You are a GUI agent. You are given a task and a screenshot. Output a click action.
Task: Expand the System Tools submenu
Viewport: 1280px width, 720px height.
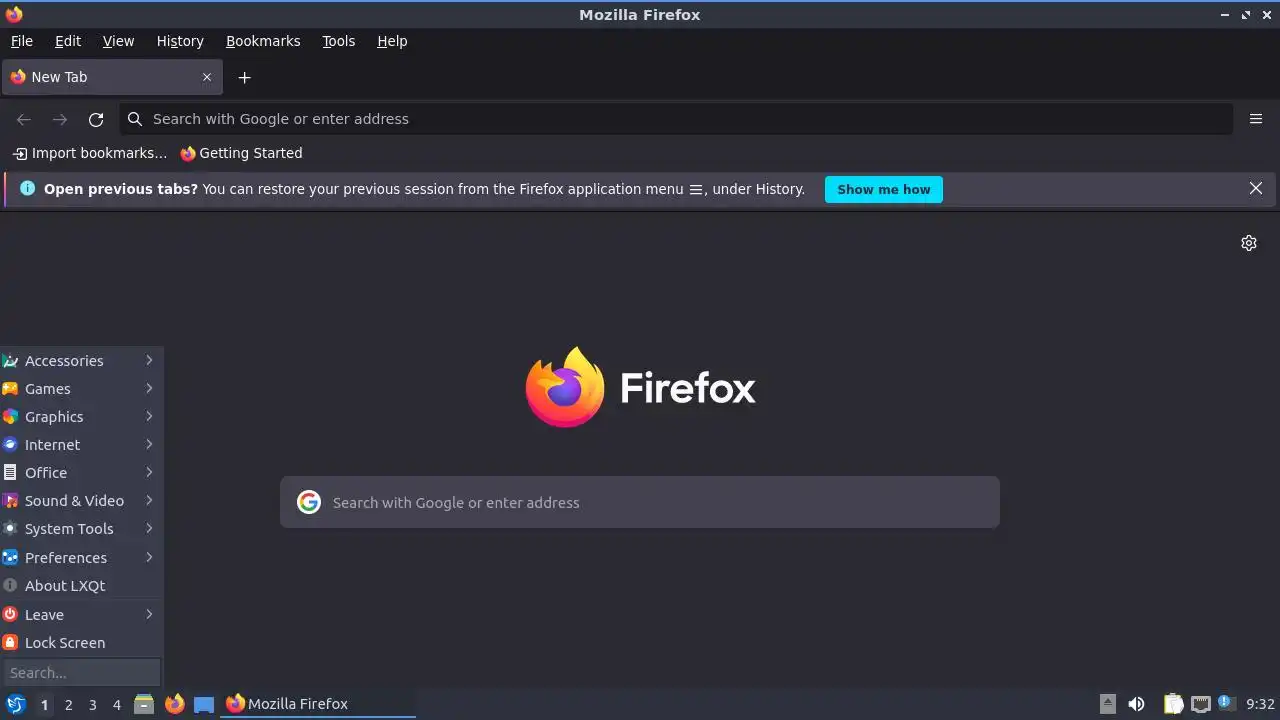point(81,528)
